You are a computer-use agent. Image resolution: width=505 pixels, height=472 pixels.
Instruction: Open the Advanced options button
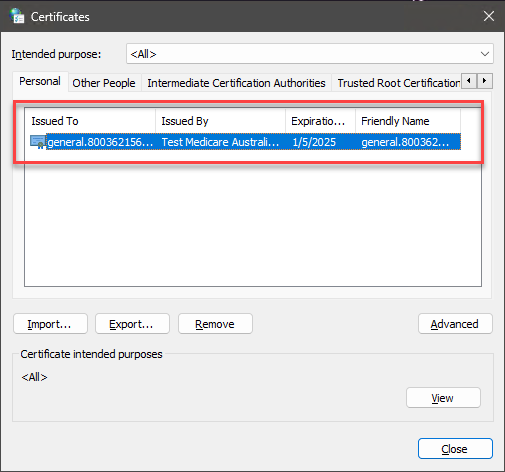pos(455,324)
